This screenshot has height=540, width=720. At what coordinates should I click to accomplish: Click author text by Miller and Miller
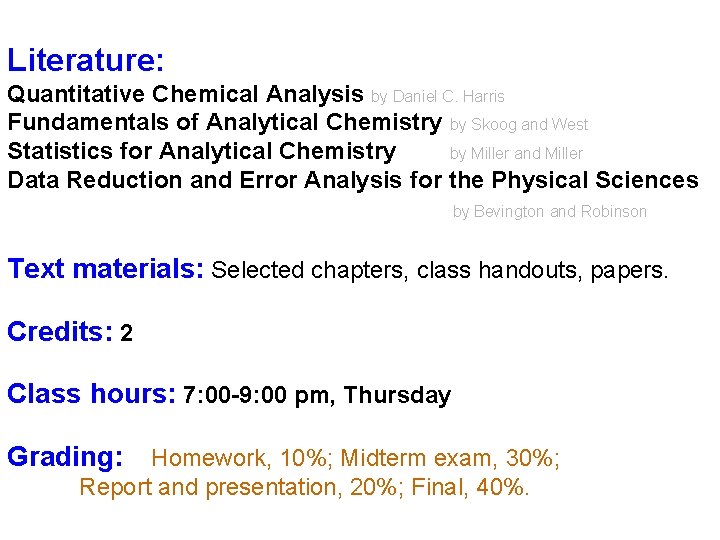[x=517, y=153]
